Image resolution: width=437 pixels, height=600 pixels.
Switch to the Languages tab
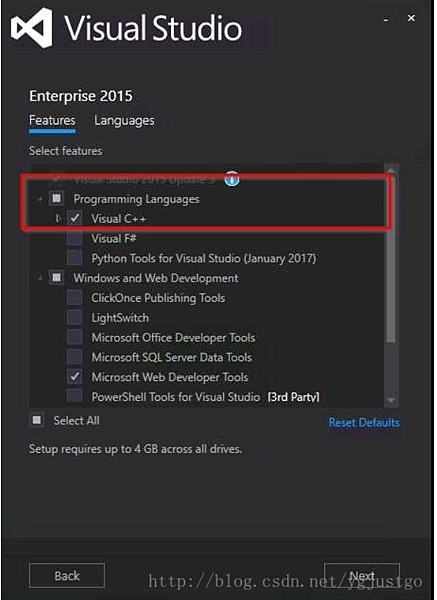pyautogui.click(x=124, y=121)
